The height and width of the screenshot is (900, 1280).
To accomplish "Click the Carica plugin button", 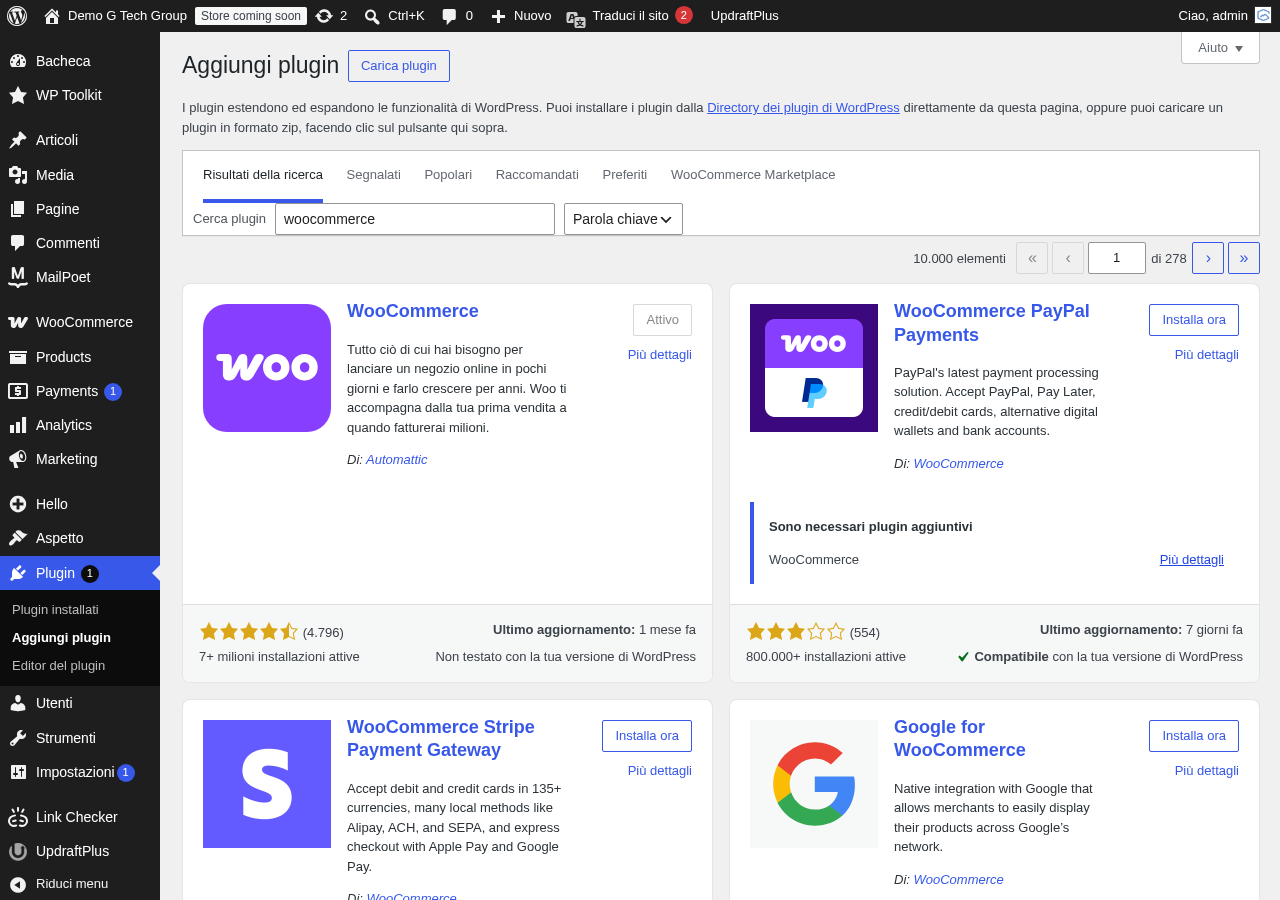I will click(x=399, y=66).
